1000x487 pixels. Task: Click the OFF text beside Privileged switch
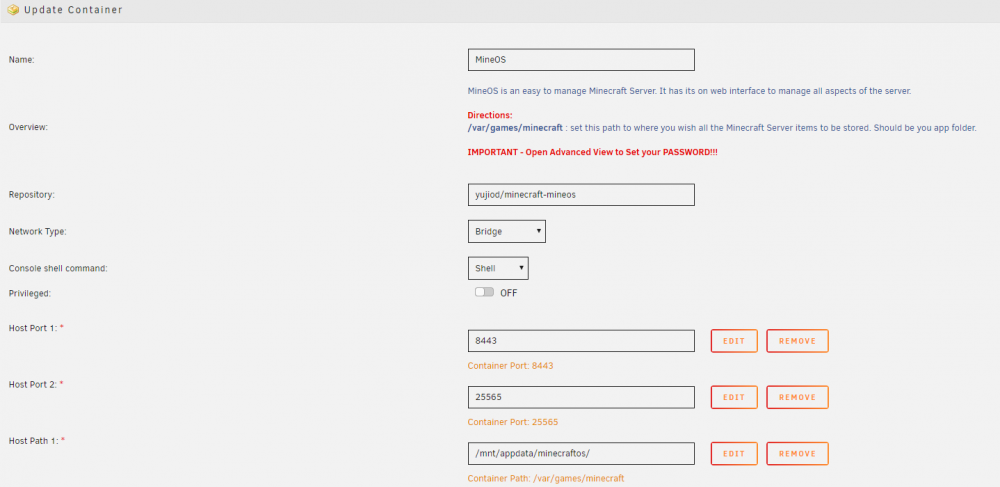coord(508,293)
